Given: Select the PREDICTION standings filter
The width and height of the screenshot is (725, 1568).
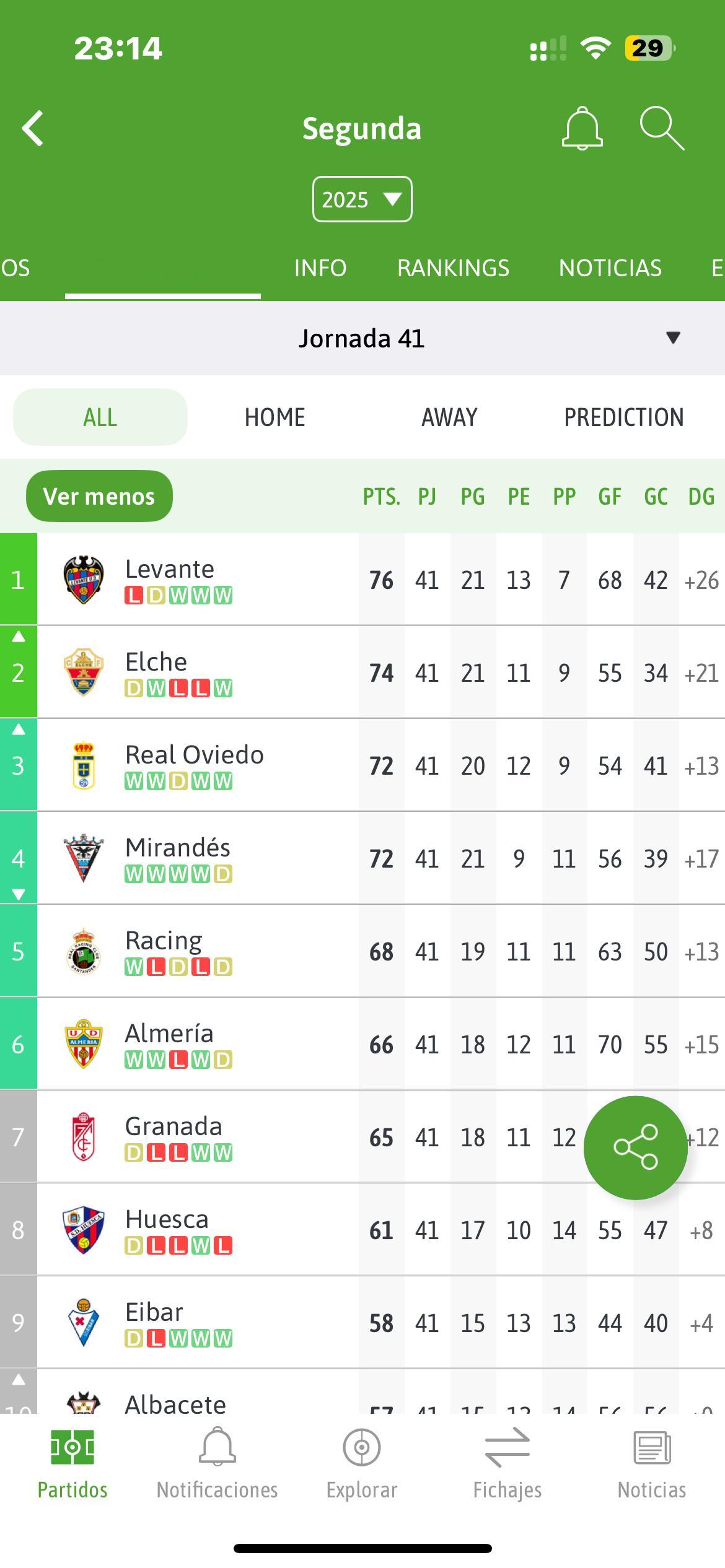Looking at the screenshot, I should (624, 417).
